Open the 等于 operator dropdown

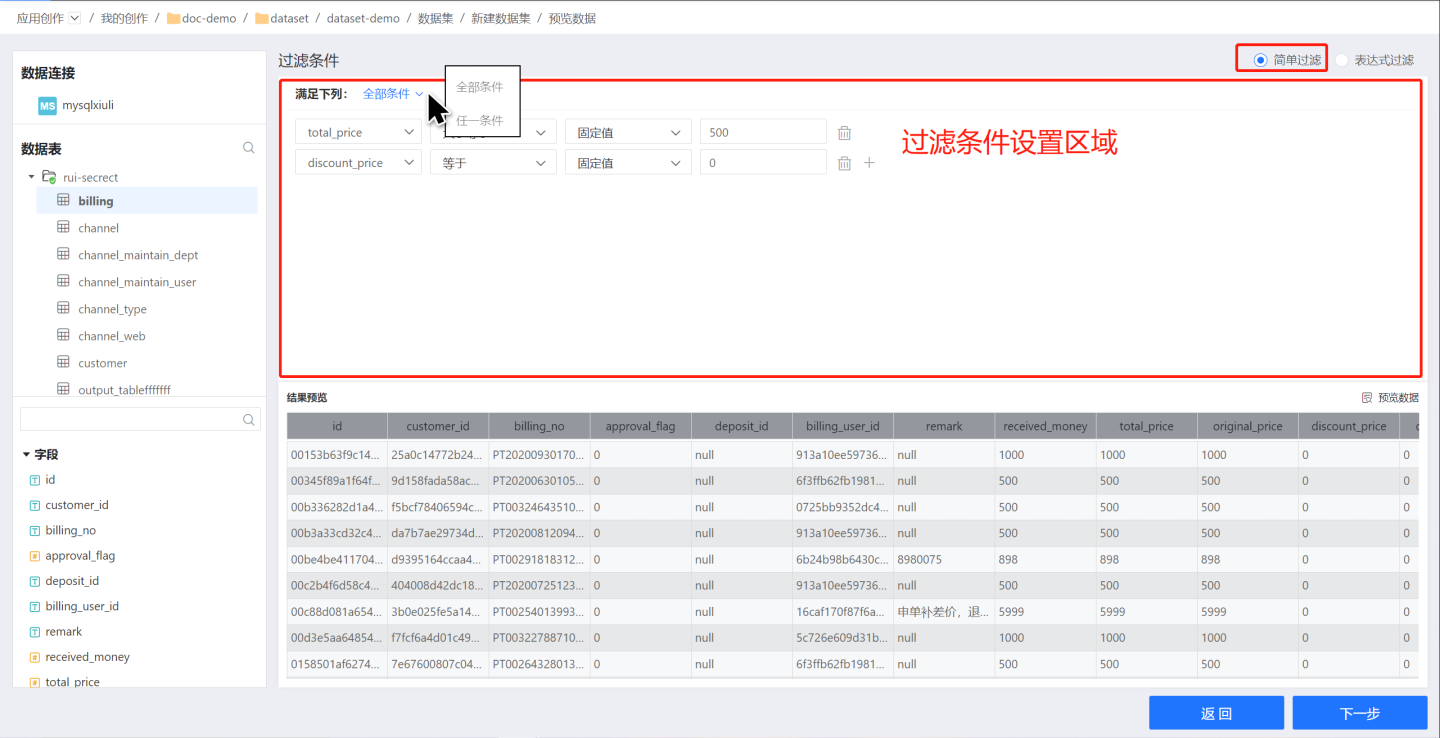click(x=492, y=163)
